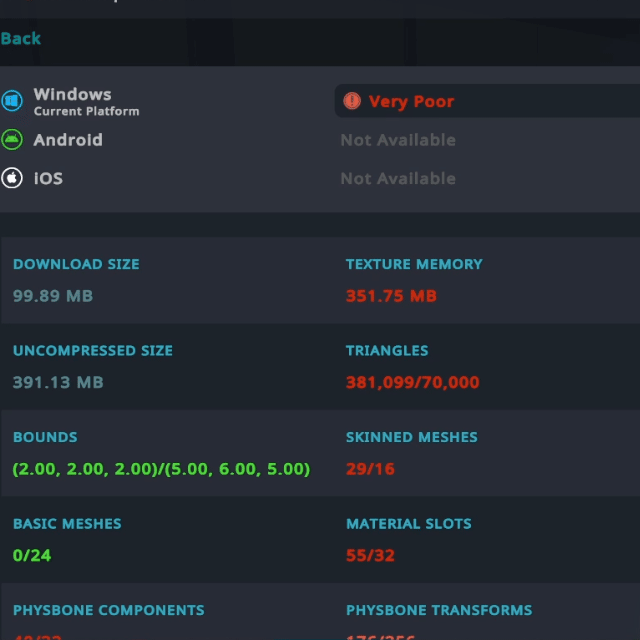Open the Very Poor performance rating
The image size is (640, 640).
click(411, 101)
